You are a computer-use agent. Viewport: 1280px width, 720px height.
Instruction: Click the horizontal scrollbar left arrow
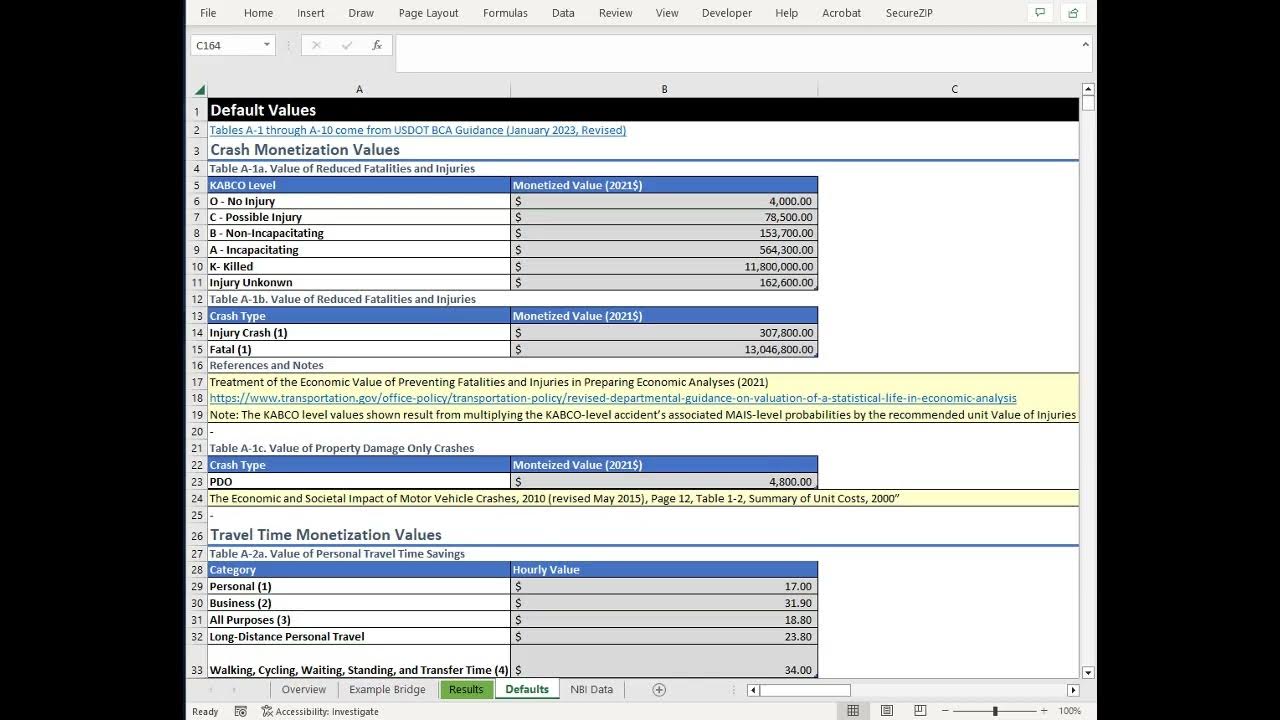point(754,690)
